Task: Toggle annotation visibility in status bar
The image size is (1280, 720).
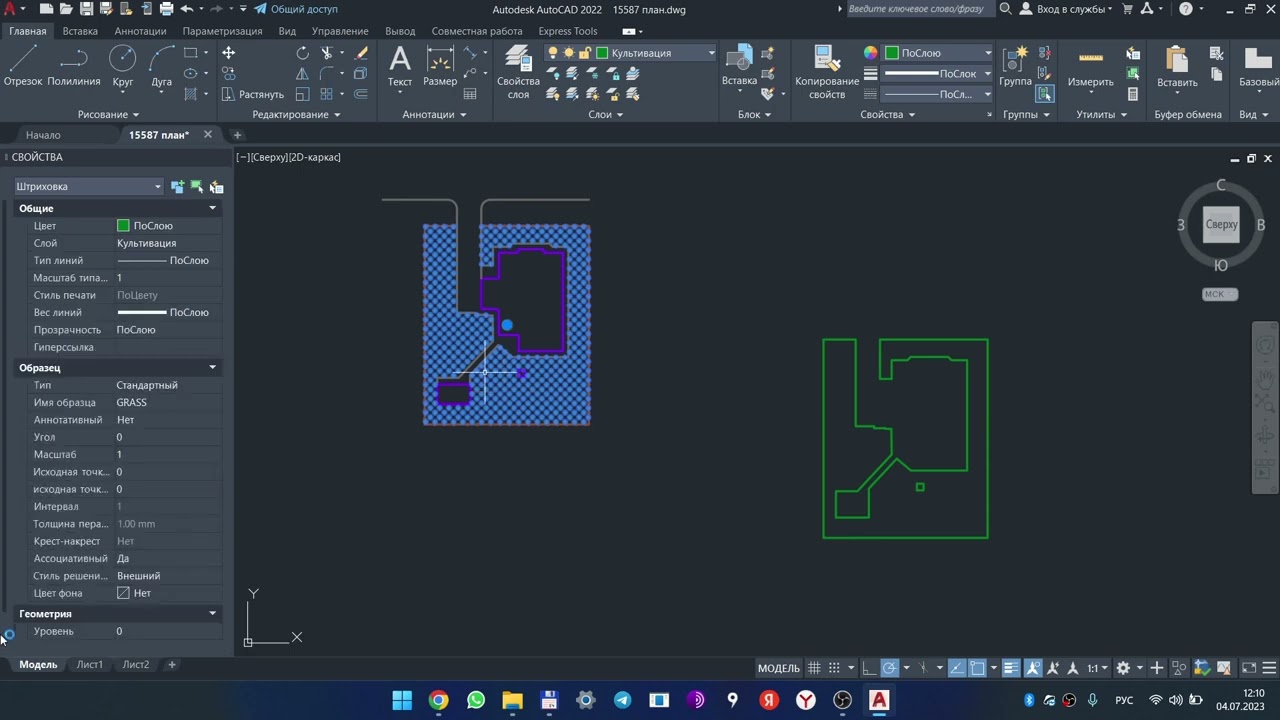Action: click(1033, 668)
